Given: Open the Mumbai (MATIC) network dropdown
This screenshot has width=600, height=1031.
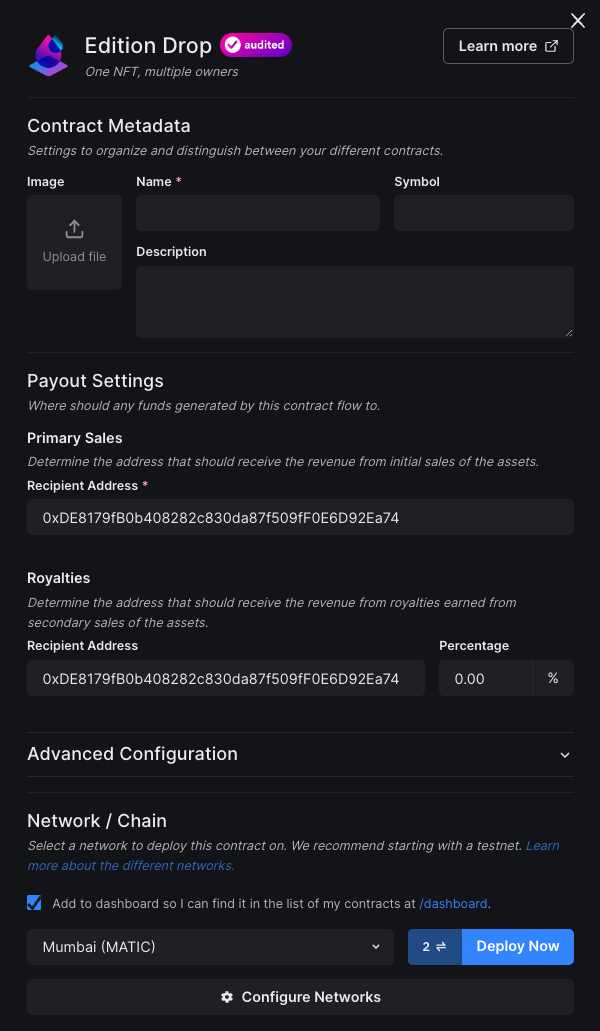Looking at the screenshot, I should point(210,946).
